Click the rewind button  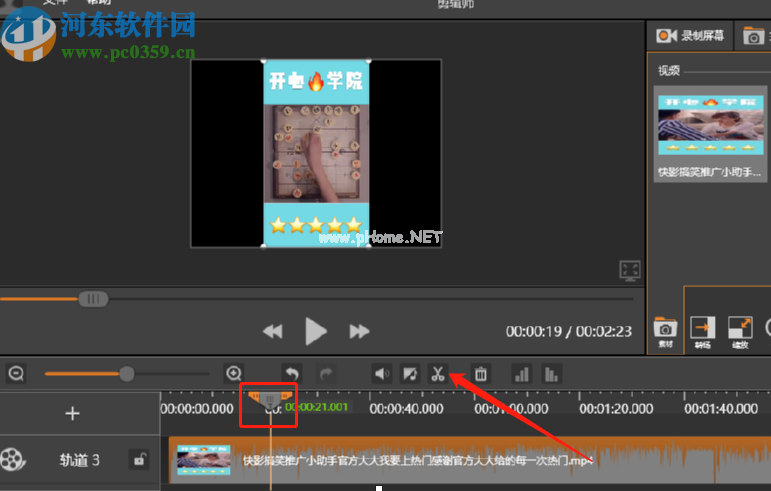point(272,332)
